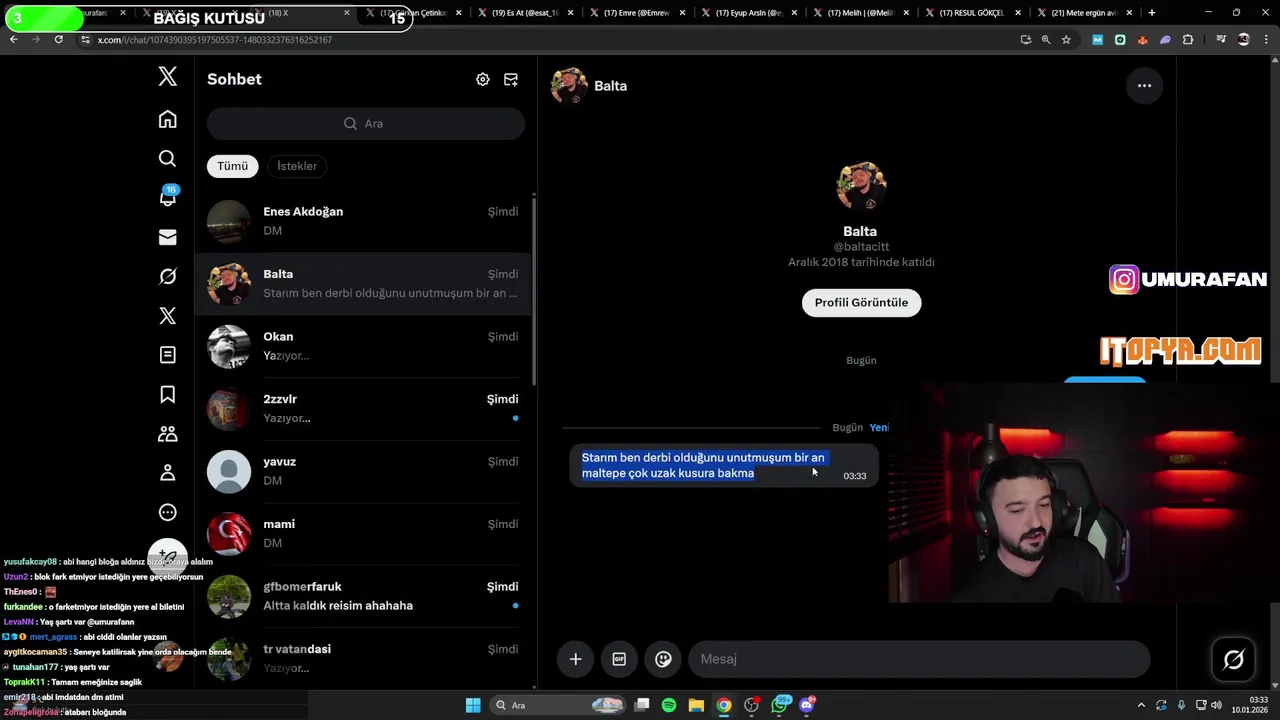Open clock and date in taskbar
Image resolution: width=1280 pixels, height=720 pixels.
1250,705
